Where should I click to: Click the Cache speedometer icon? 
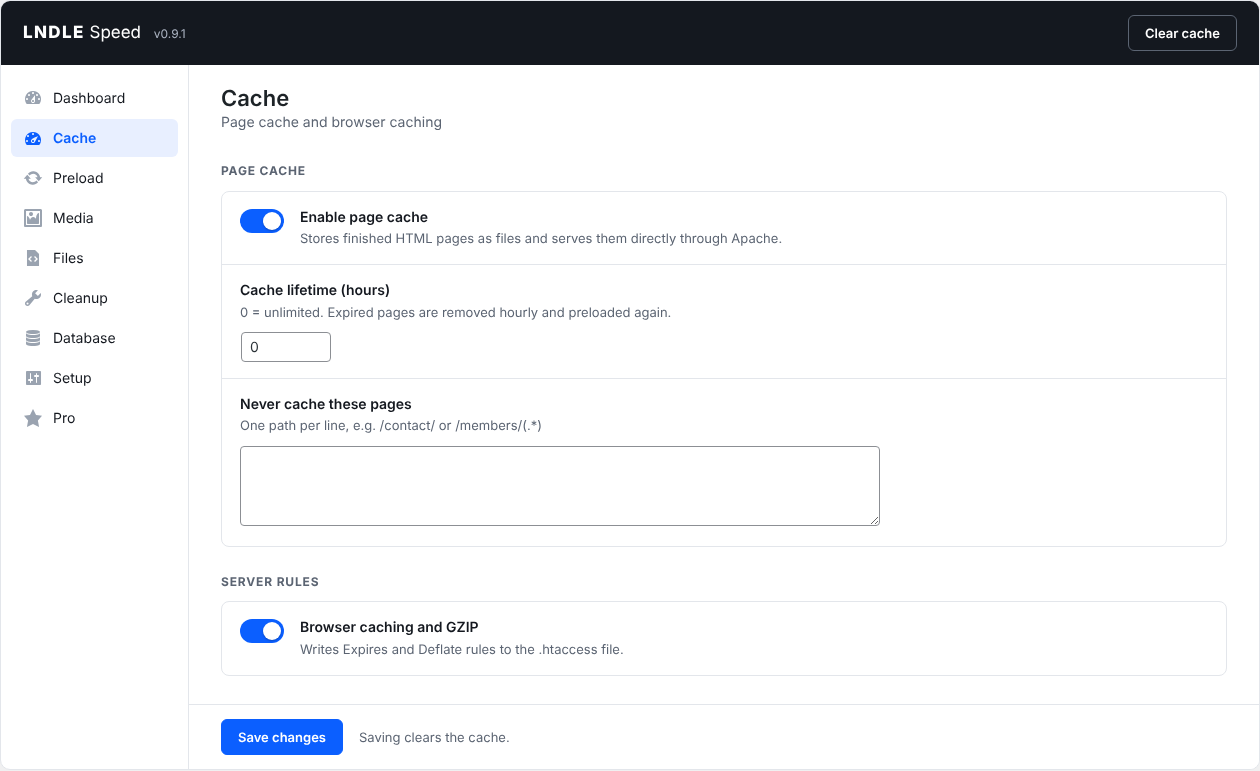[33, 138]
